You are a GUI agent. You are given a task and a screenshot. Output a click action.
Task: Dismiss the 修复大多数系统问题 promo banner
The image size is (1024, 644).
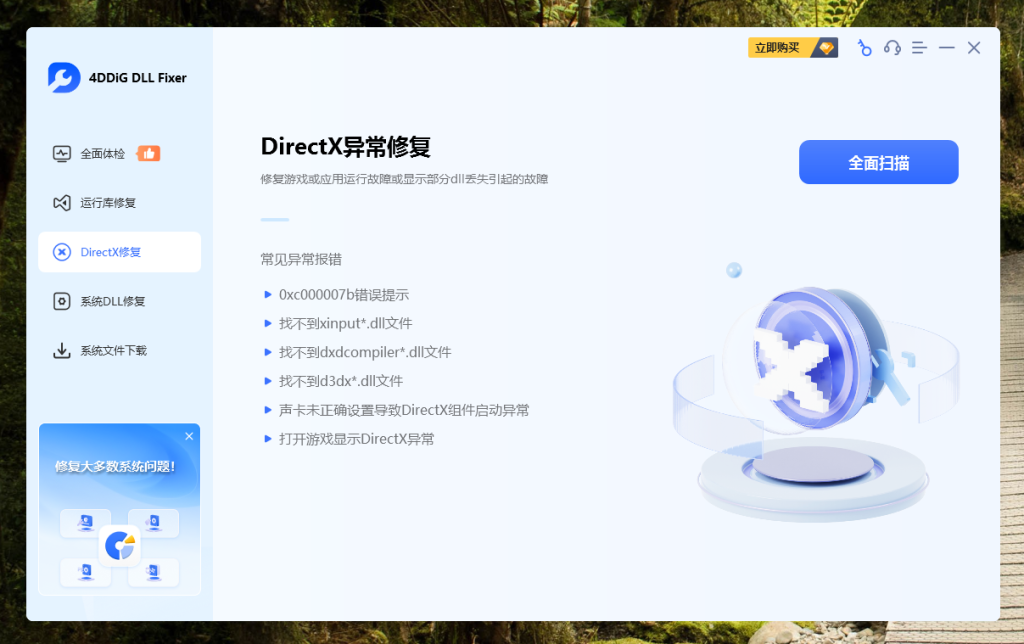pyautogui.click(x=189, y=436)
